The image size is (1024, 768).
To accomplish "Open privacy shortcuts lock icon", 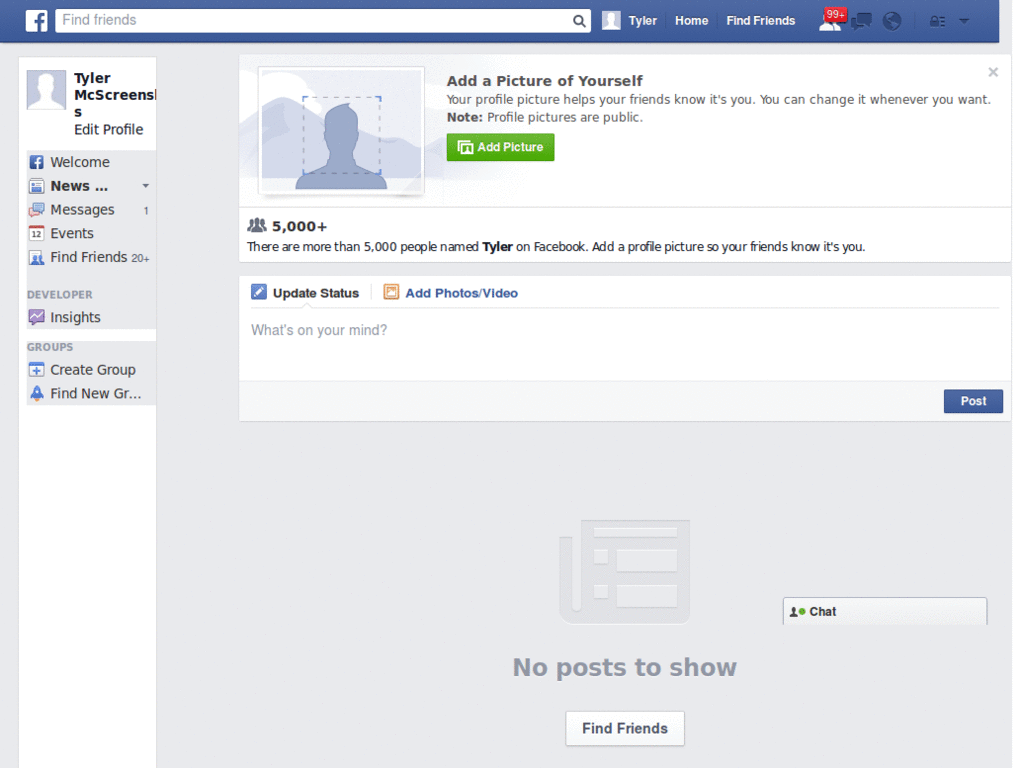I will [937, 22].
